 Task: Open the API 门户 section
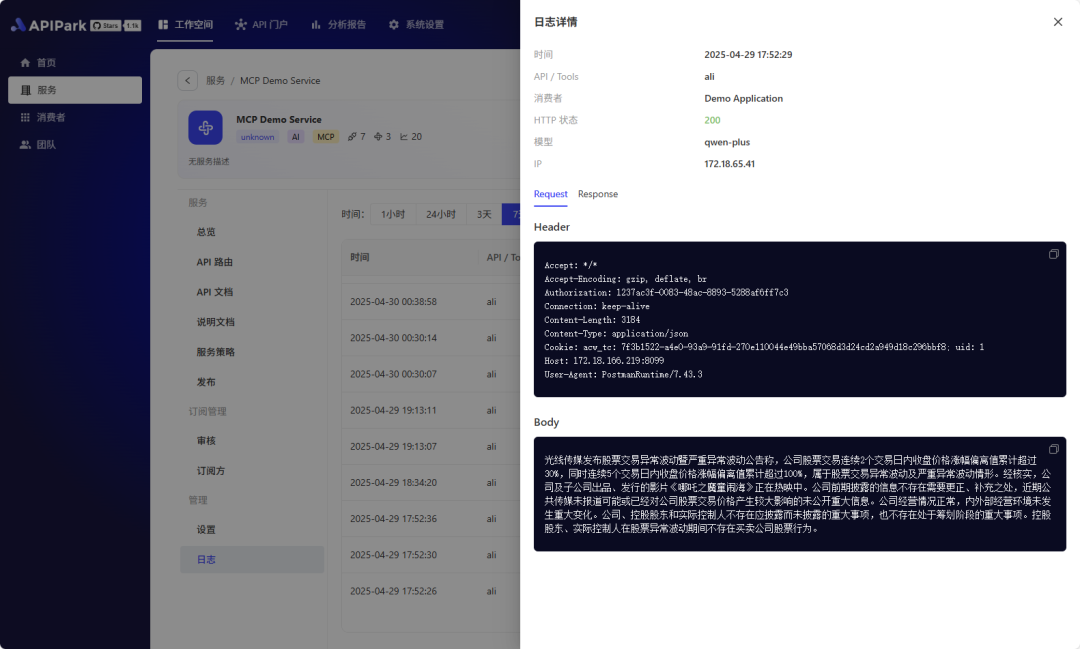coord(267,24)
